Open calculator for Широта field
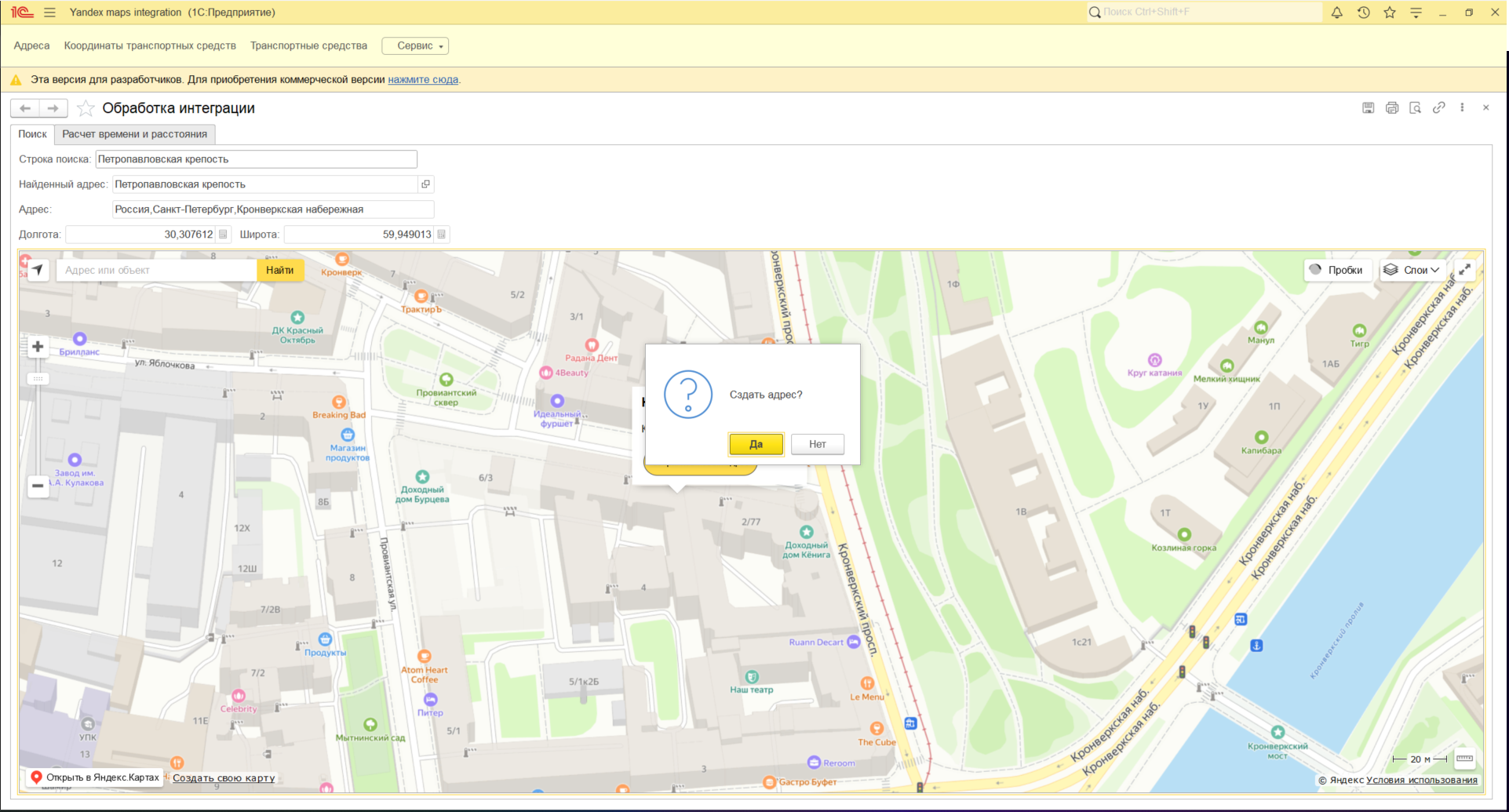The image size is (1509, 812). pos(441,235)
